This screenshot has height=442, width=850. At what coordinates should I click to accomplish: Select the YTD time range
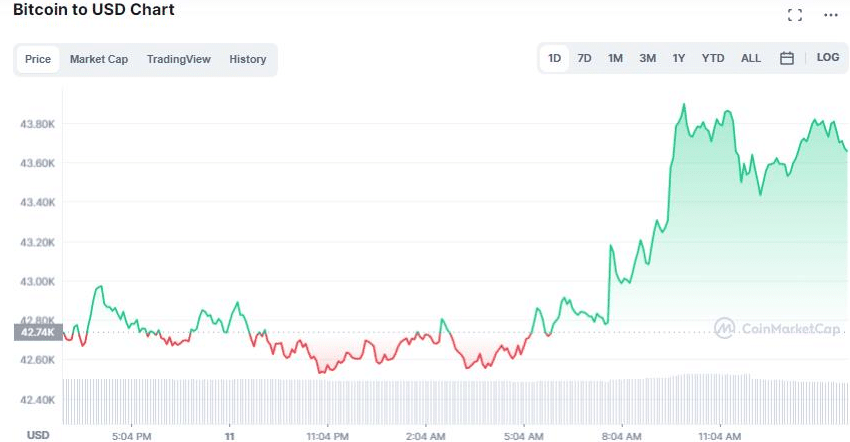point(713,58)
